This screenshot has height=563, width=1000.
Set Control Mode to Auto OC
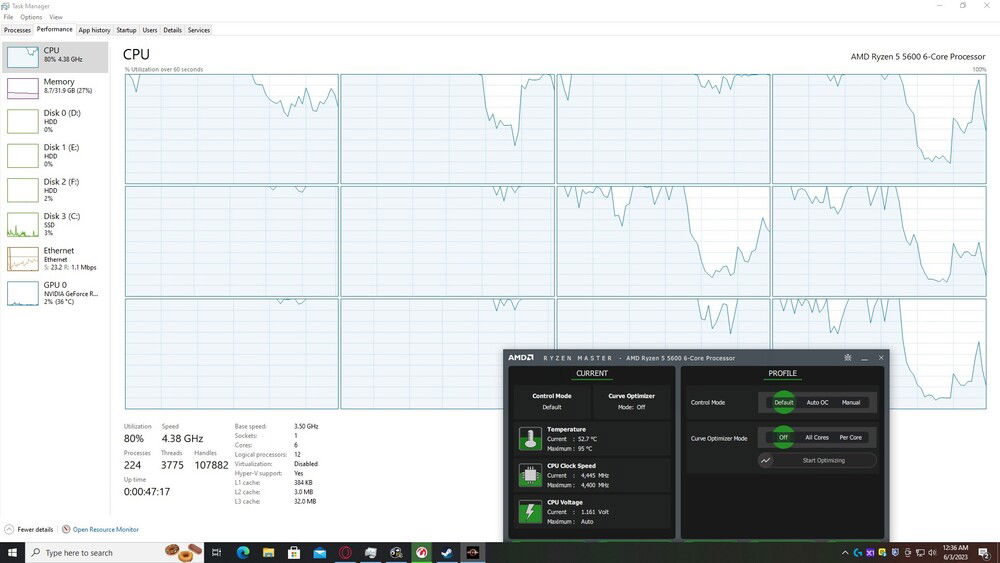coord(817,402)
